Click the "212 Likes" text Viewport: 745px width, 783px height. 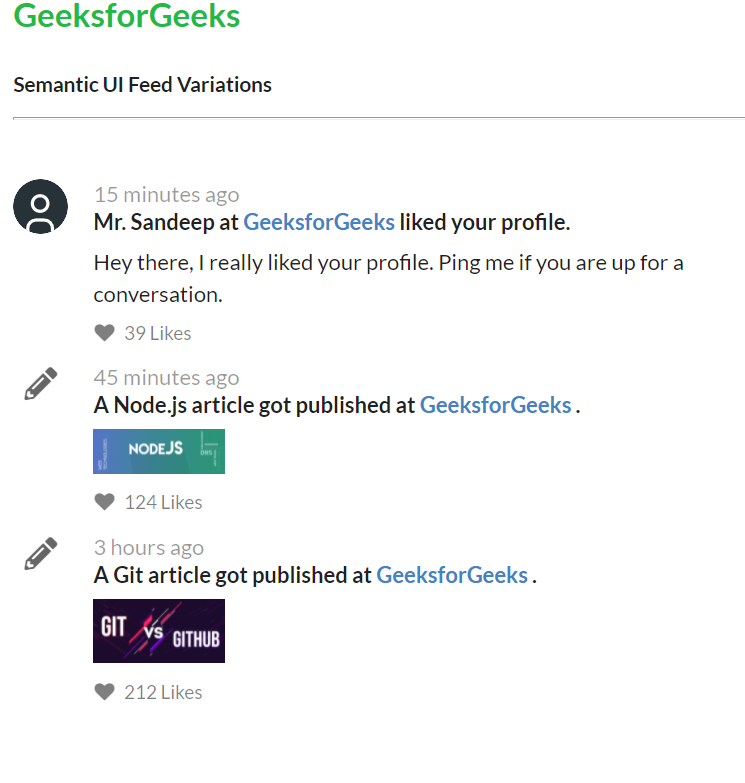[163, 692]
